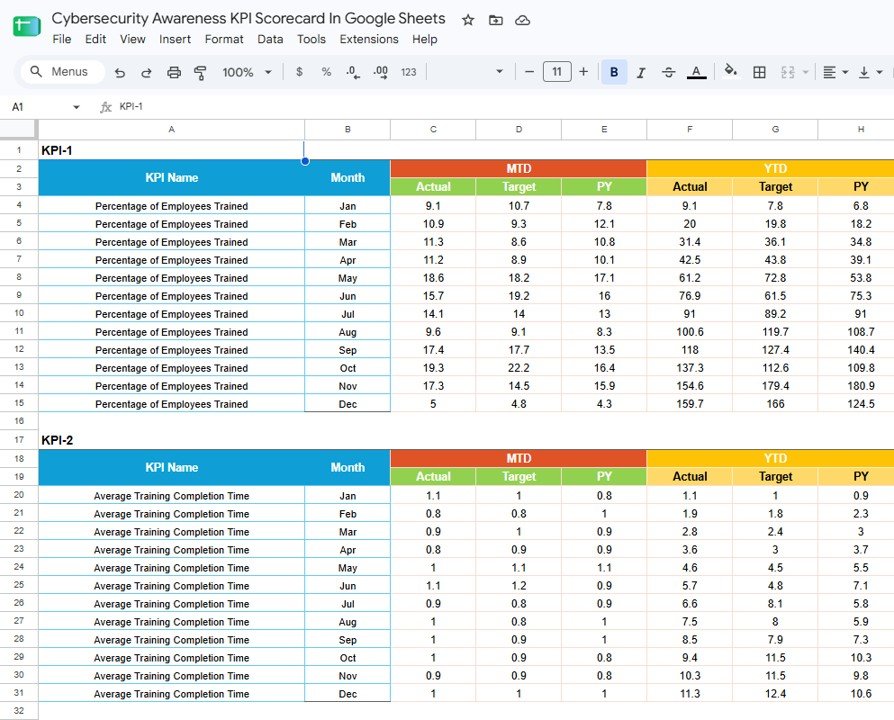Select MTD Actual value 18.6
894x720 pixels.
[x=433, y=278]
